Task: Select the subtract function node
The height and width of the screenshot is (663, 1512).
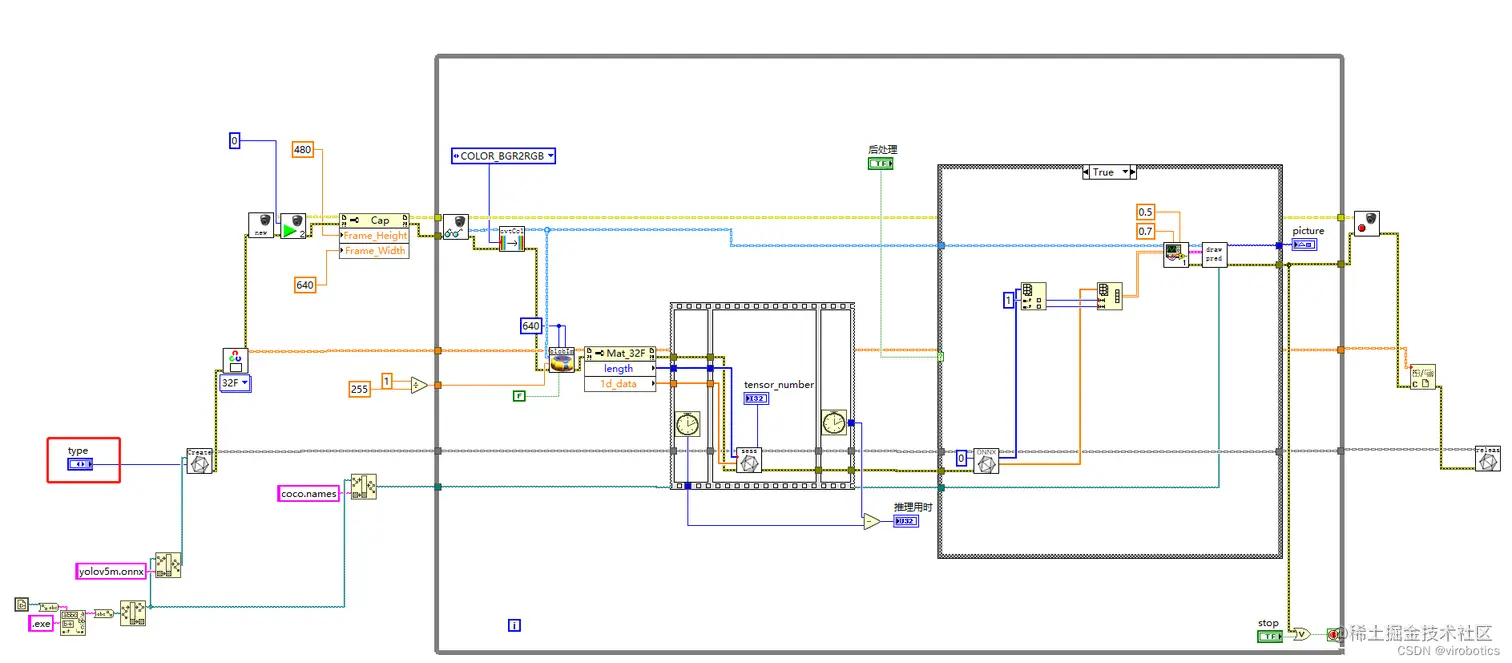Action: click(872, 521)
